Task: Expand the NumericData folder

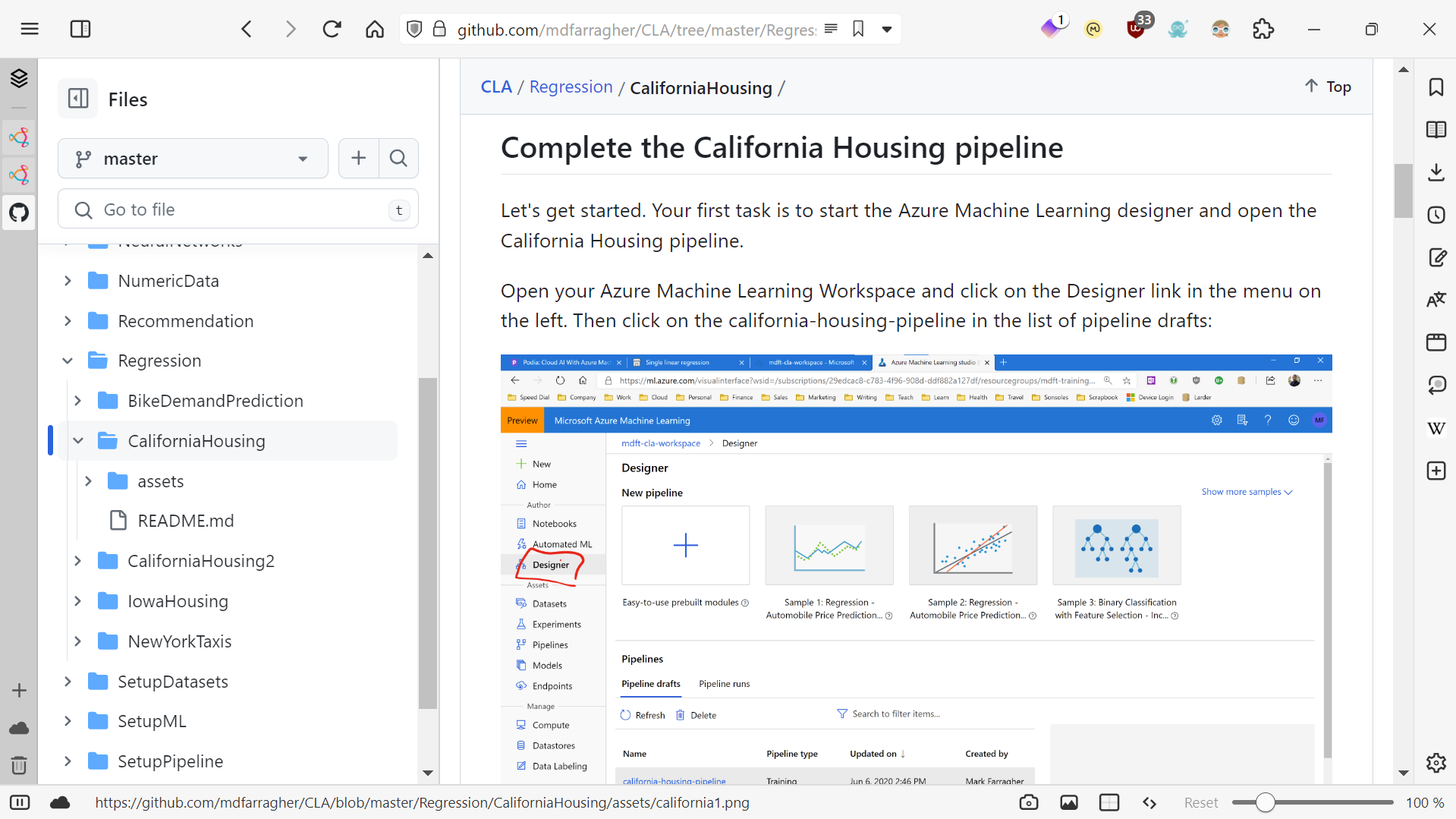Action: pos(68,281)
